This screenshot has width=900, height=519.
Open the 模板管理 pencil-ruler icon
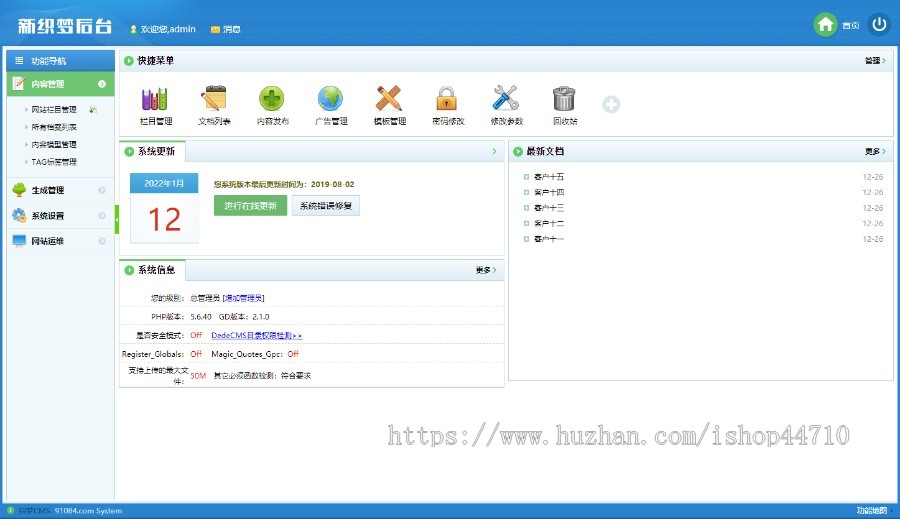[389, 98]
